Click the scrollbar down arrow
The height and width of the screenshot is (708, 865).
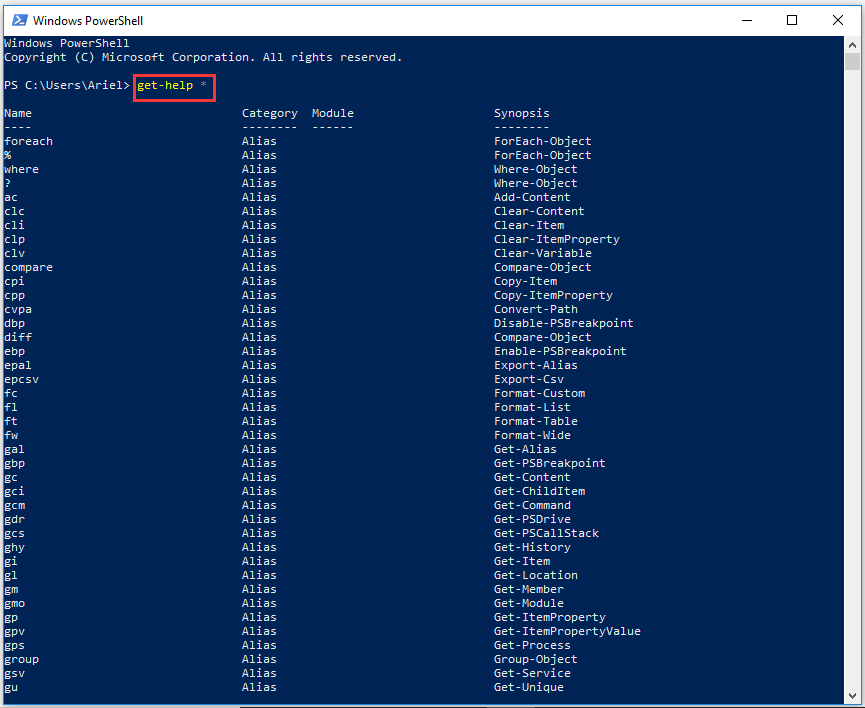coord(852,696)
